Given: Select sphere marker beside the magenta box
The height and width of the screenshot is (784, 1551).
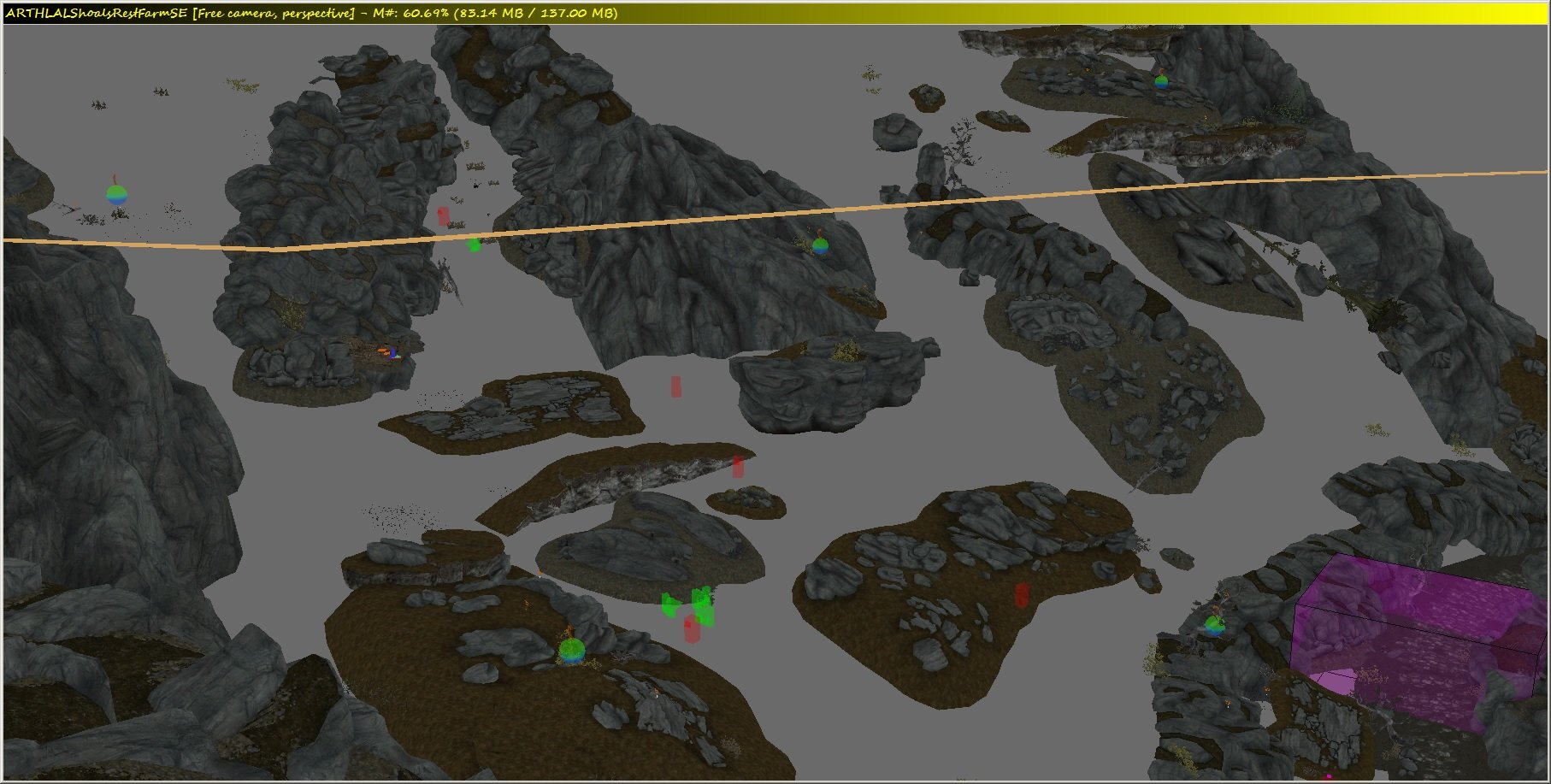Looking at the screenshot, I should (1214, 625).
